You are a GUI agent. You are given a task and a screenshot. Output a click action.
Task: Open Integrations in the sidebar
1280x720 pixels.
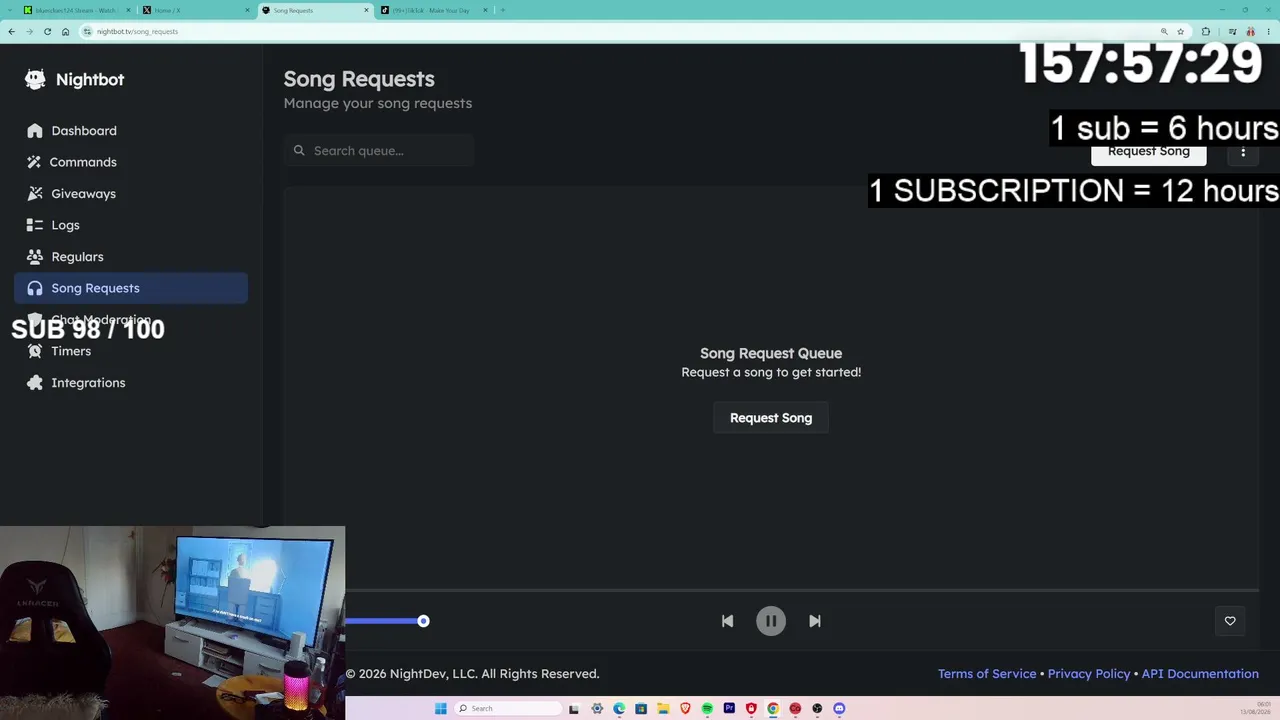131,383
